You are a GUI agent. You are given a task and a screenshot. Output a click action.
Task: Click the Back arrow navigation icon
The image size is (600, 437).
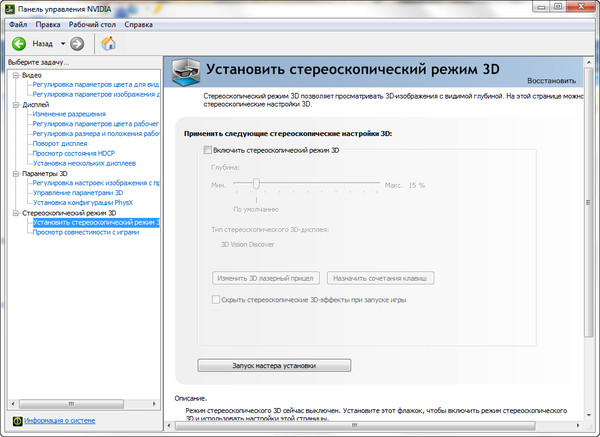[x=18, y=44]
